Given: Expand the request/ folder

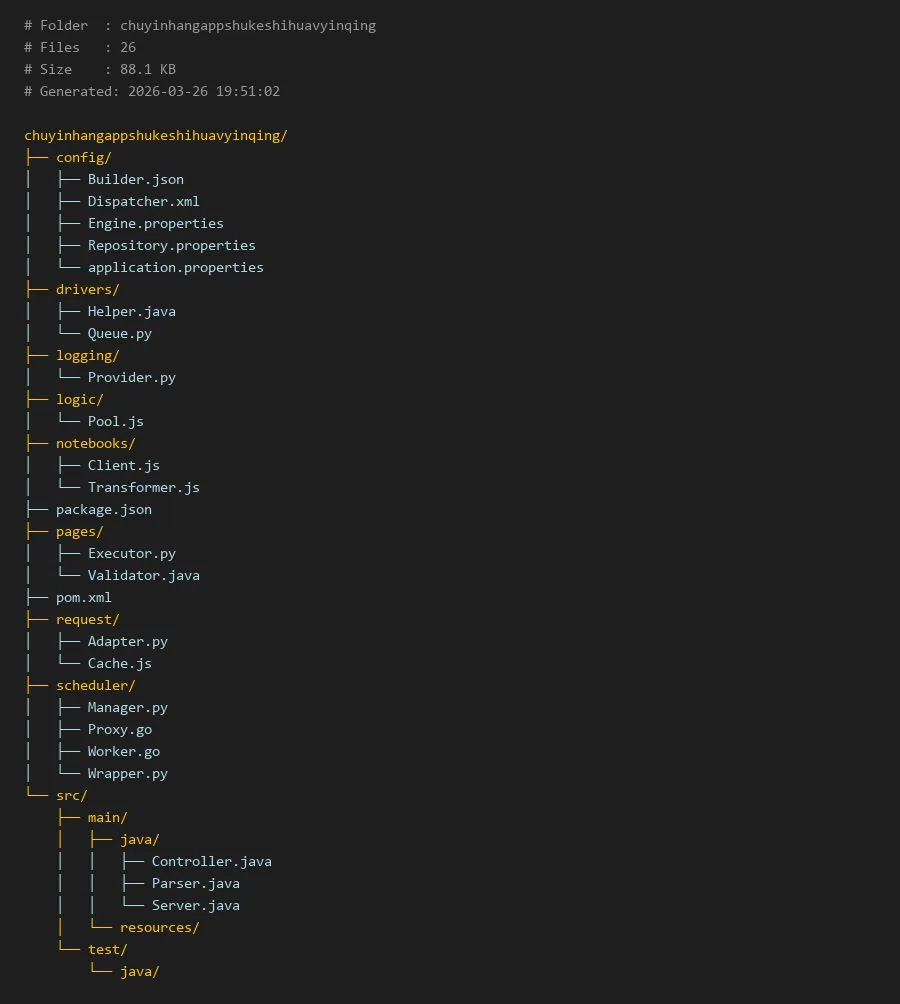Looking at the screenshot, I should (87, 619).
